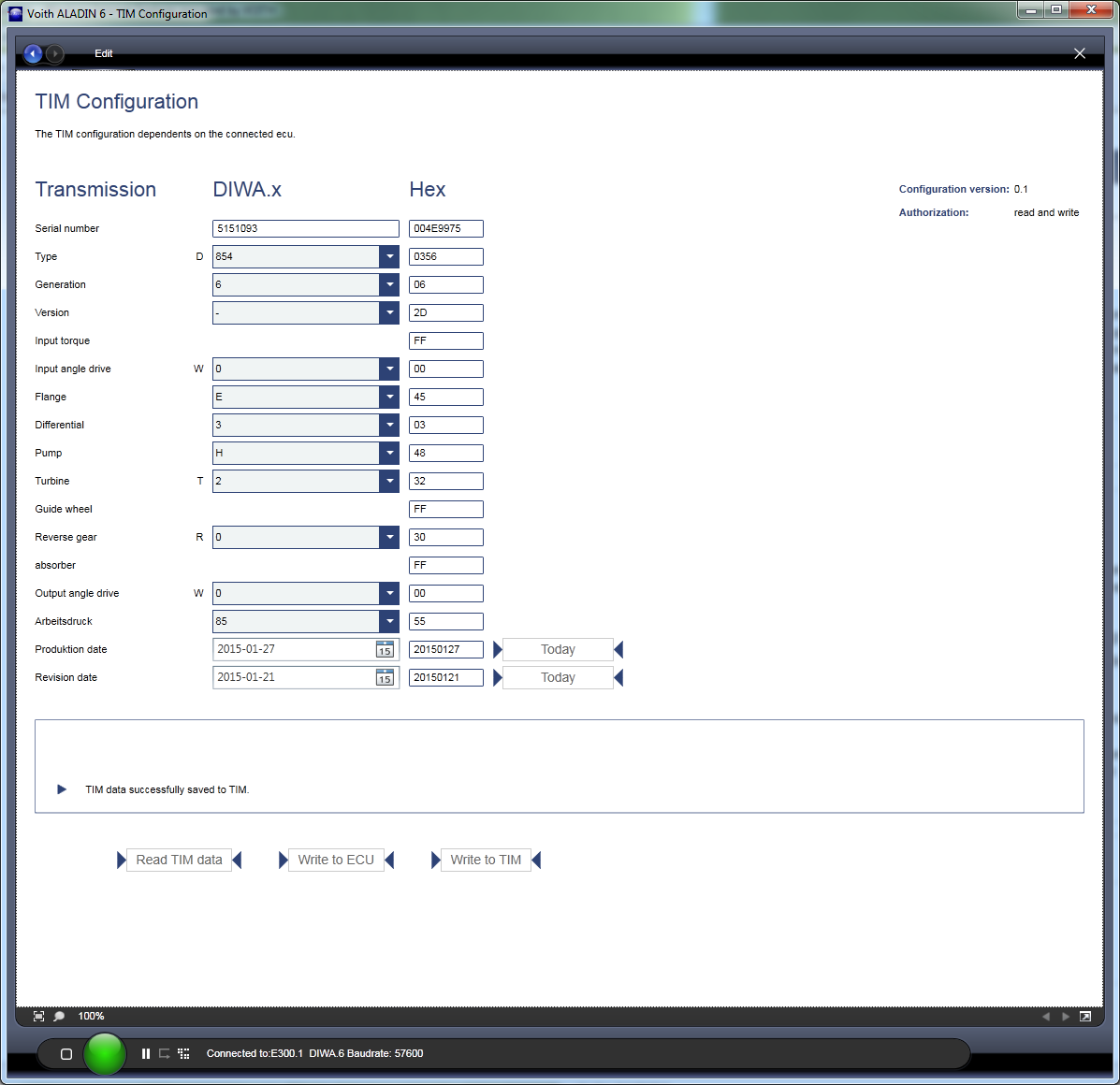Screen dimensions: 1120x1085
Task: Expand the Reverse gear dropdown
Action: click(x=389, y=538)
